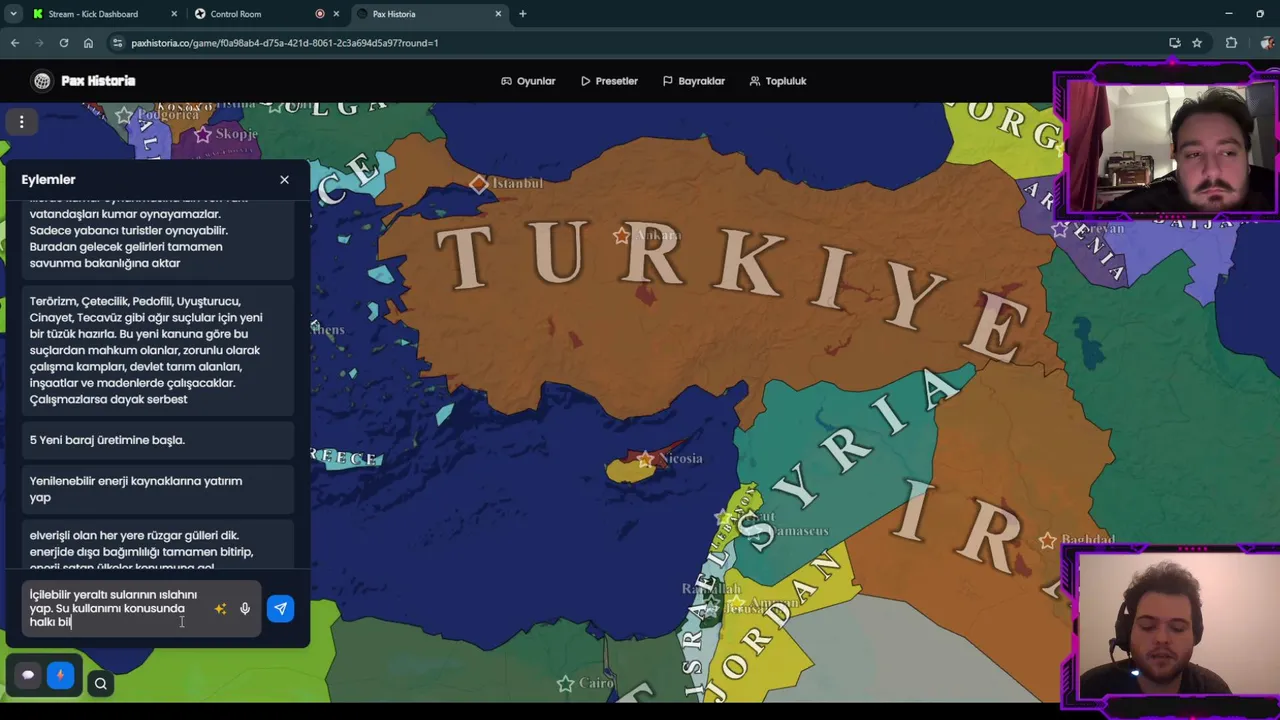Activate the microphone voice input
The width and height of the screenshot is (1280, 720).
(x=245, y=608)
